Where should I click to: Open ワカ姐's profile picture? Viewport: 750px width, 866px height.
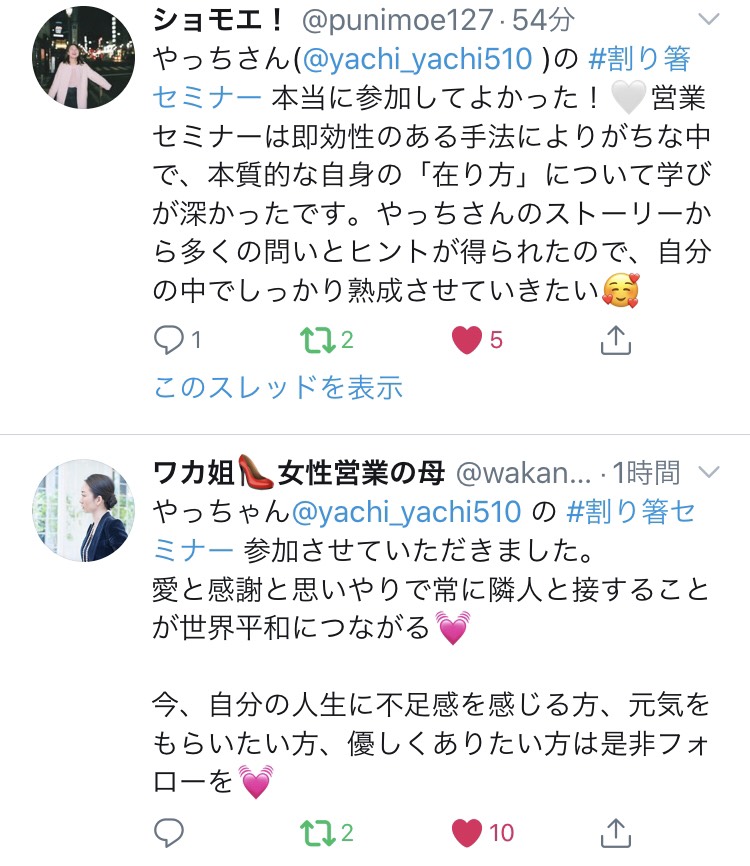83,510
